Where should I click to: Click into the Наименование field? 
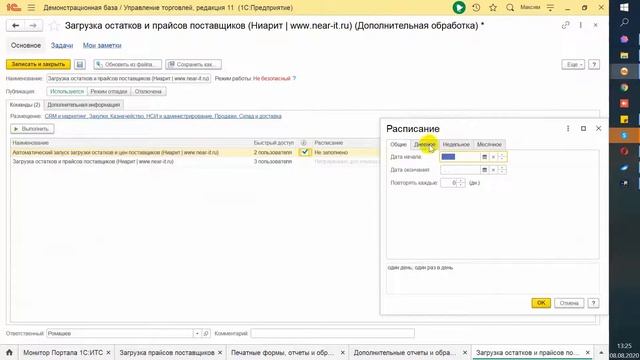pyautogui.click(x=129, y=78)
